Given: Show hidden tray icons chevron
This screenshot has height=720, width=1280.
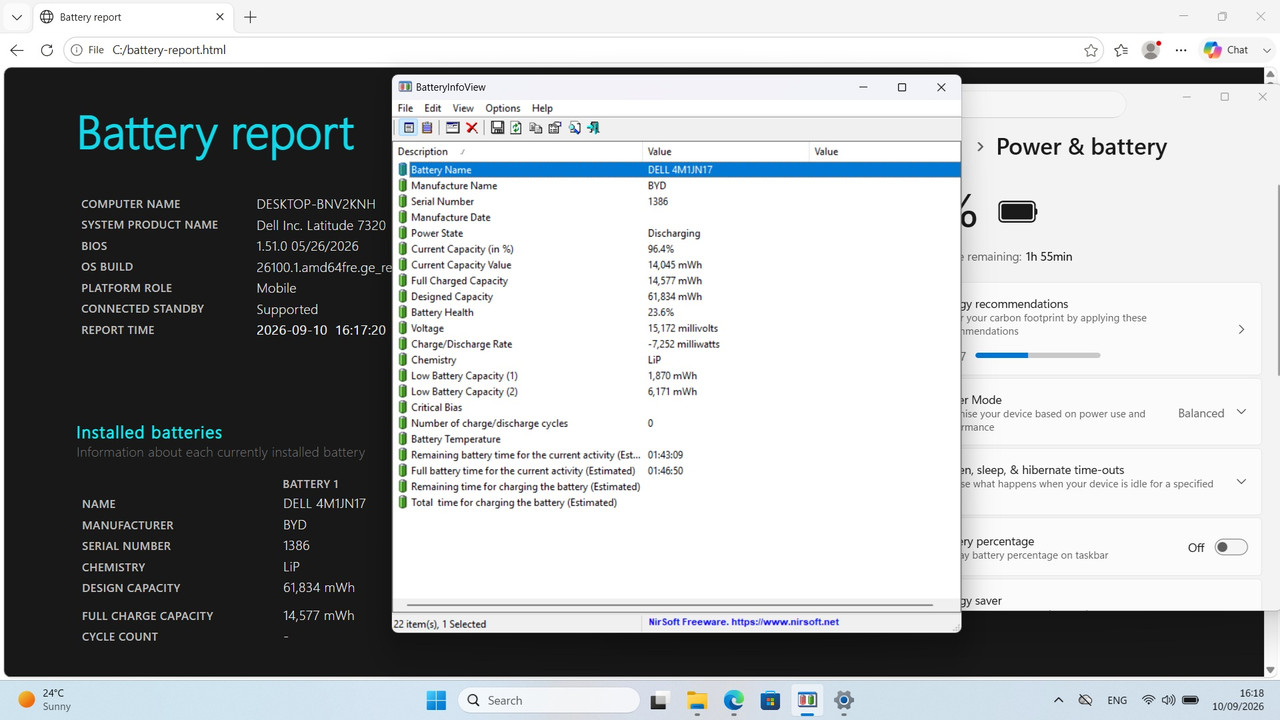Looking at the screenshot, I should point(1059,700).
